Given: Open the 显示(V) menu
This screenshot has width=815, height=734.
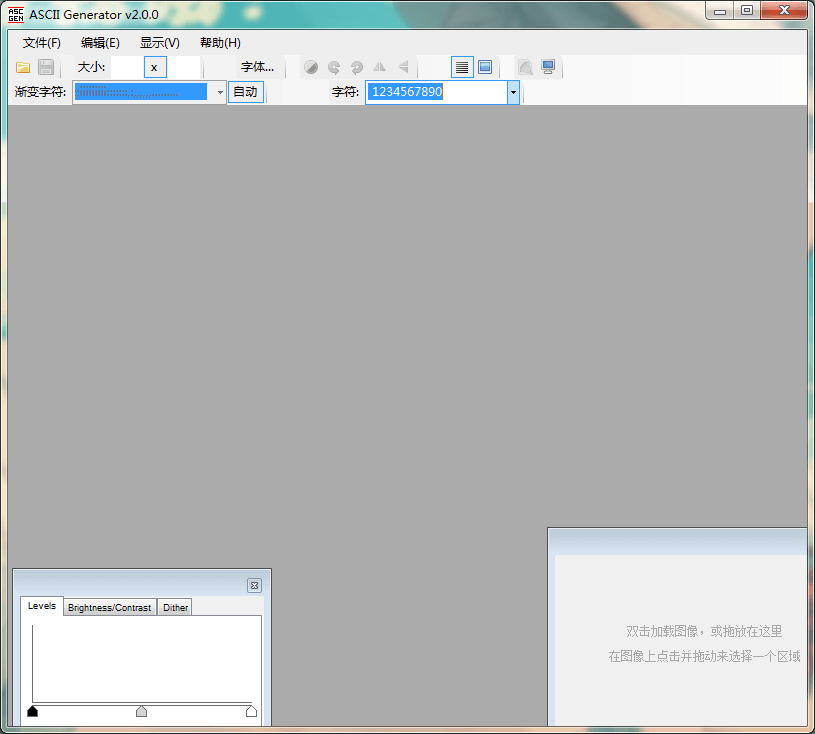Looking at the screenshot, I should click(x=160, y=43).
